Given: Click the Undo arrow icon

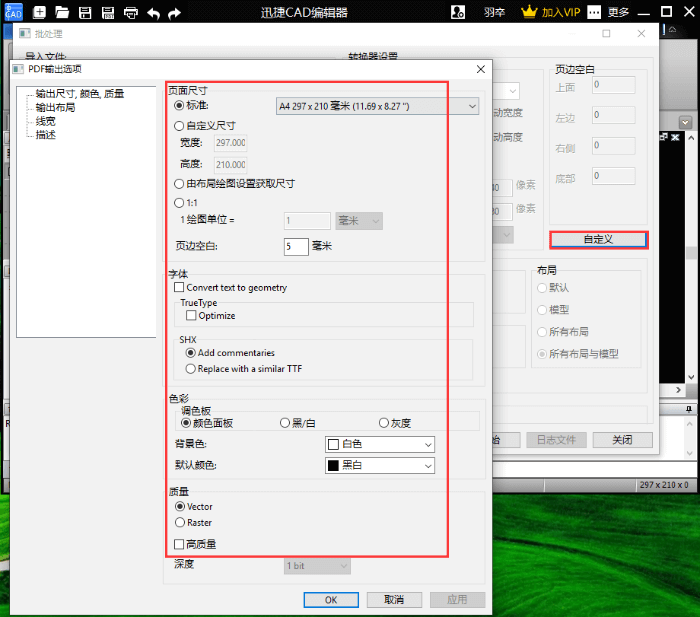Looking at the screenshot, I should 154,13.
